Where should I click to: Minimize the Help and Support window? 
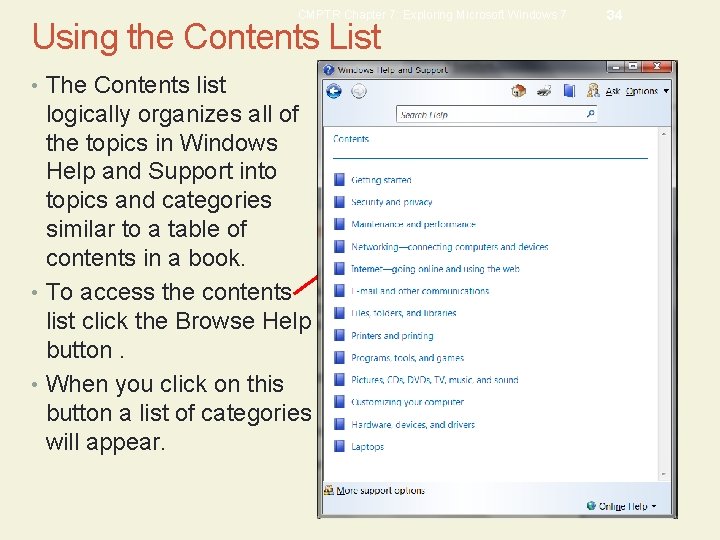616,67
